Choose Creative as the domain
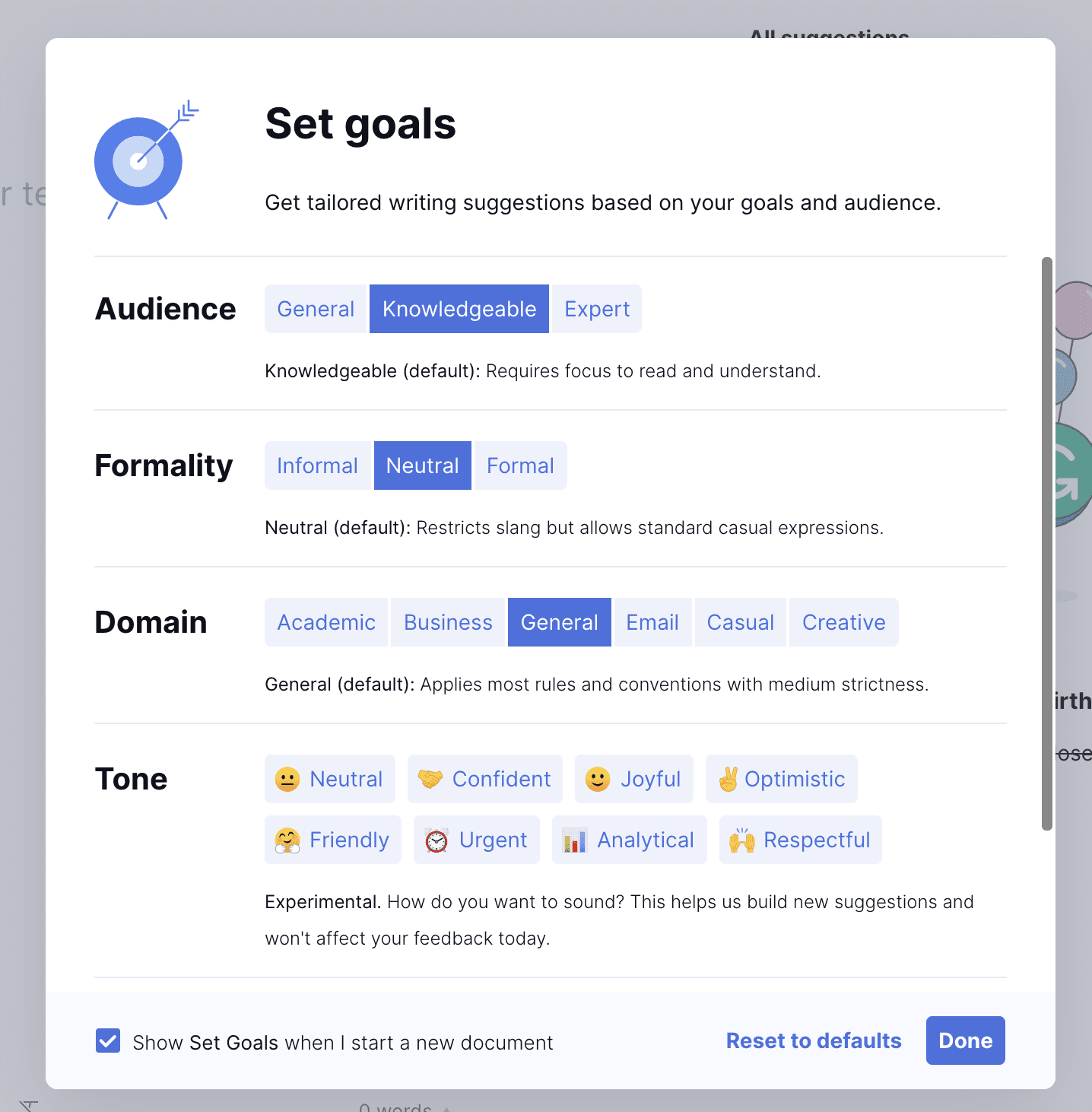The height and width of the screenshot is (1112, 1092). tap(844, 622)
